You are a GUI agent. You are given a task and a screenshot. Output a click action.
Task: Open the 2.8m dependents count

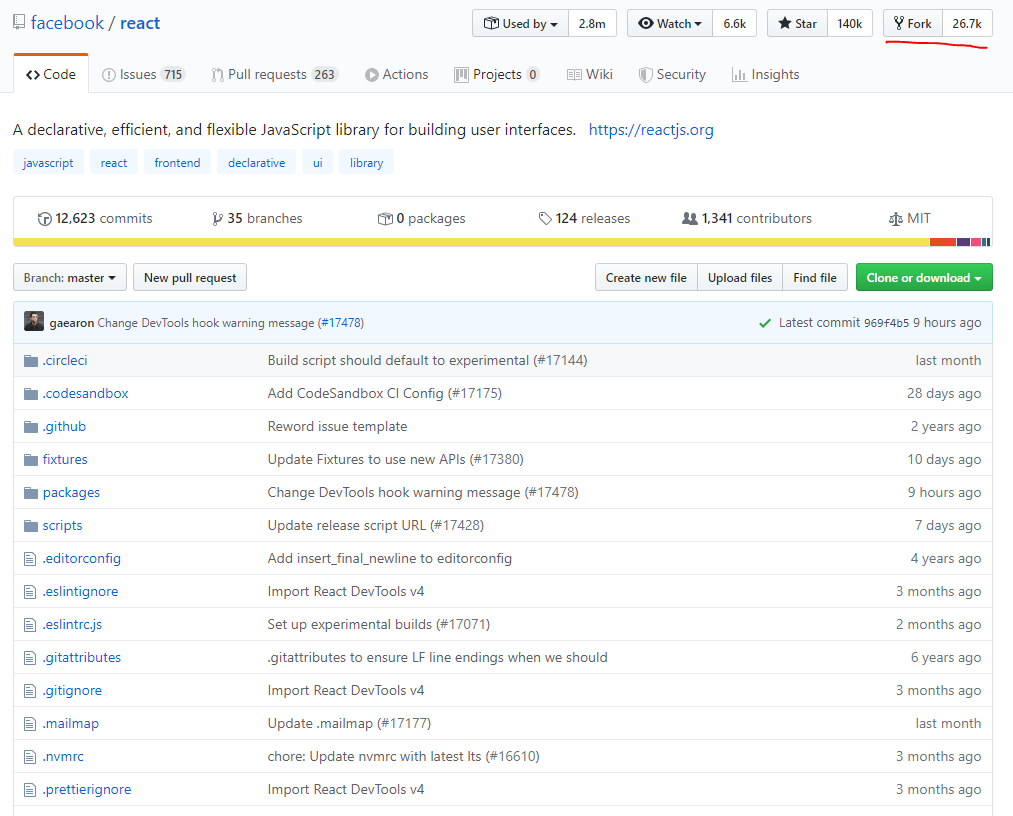click(592, 23)
